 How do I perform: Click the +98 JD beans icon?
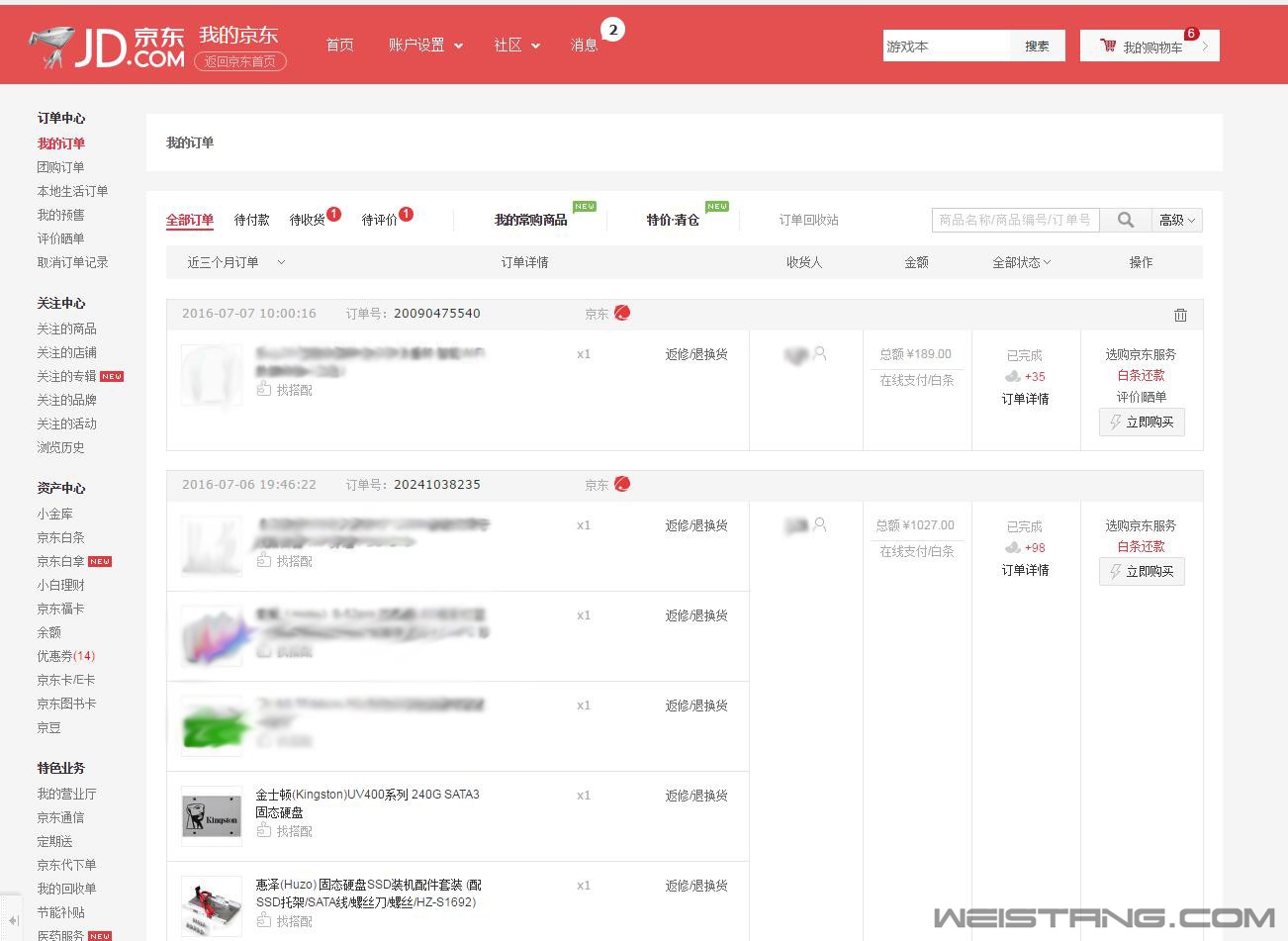point(1013,547)
